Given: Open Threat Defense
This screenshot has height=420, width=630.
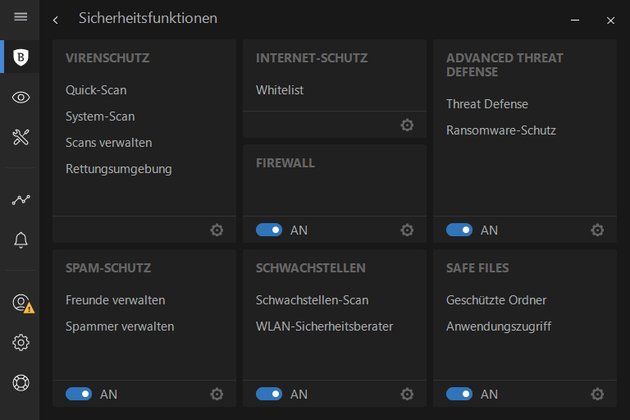Looking at the screenshot, I should [487, 104].
